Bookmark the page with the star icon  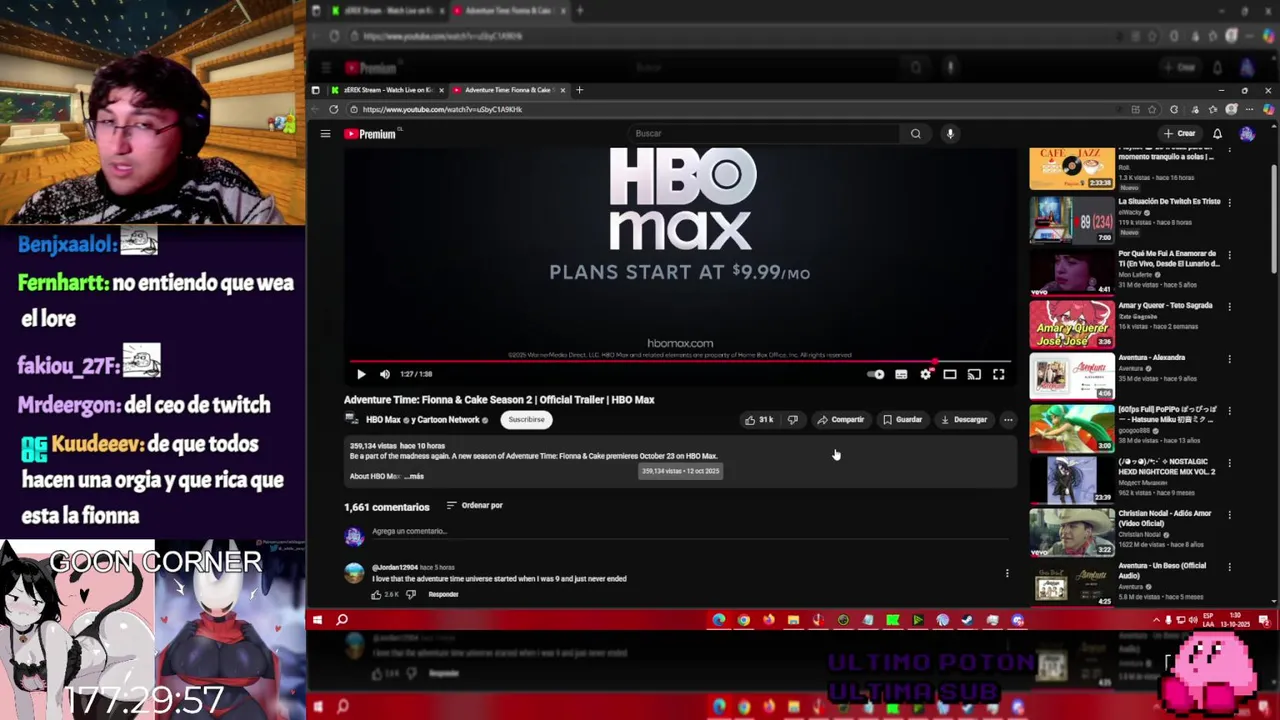click(1153, 109)
